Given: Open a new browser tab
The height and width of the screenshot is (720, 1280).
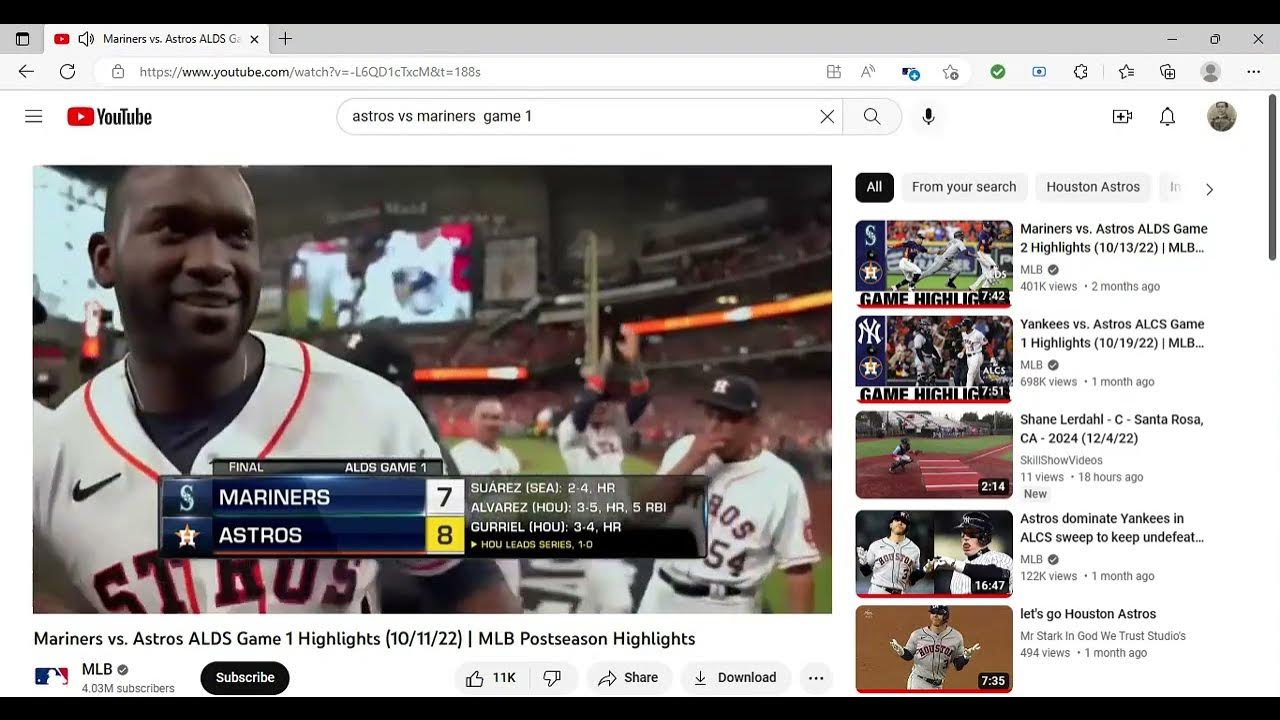Looking at the screenshot, I should (285, 39).
